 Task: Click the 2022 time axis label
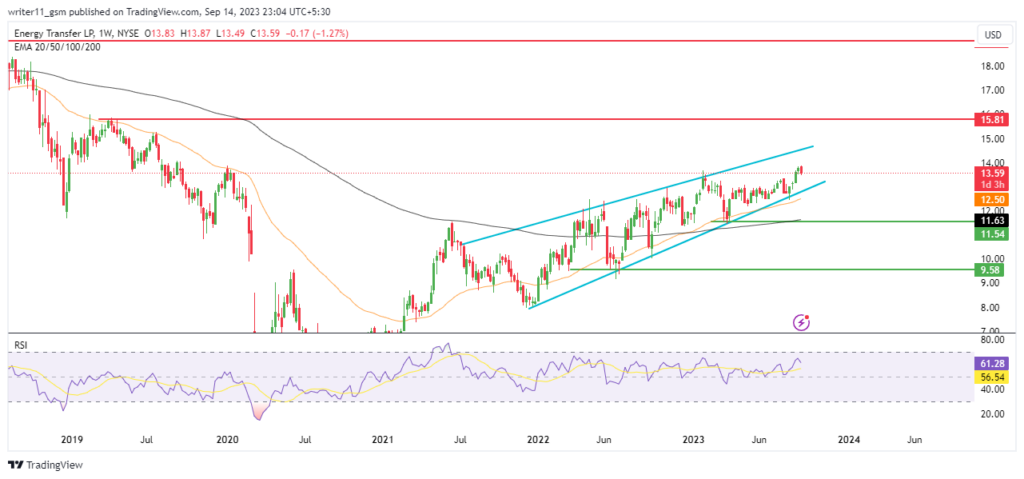537,440
